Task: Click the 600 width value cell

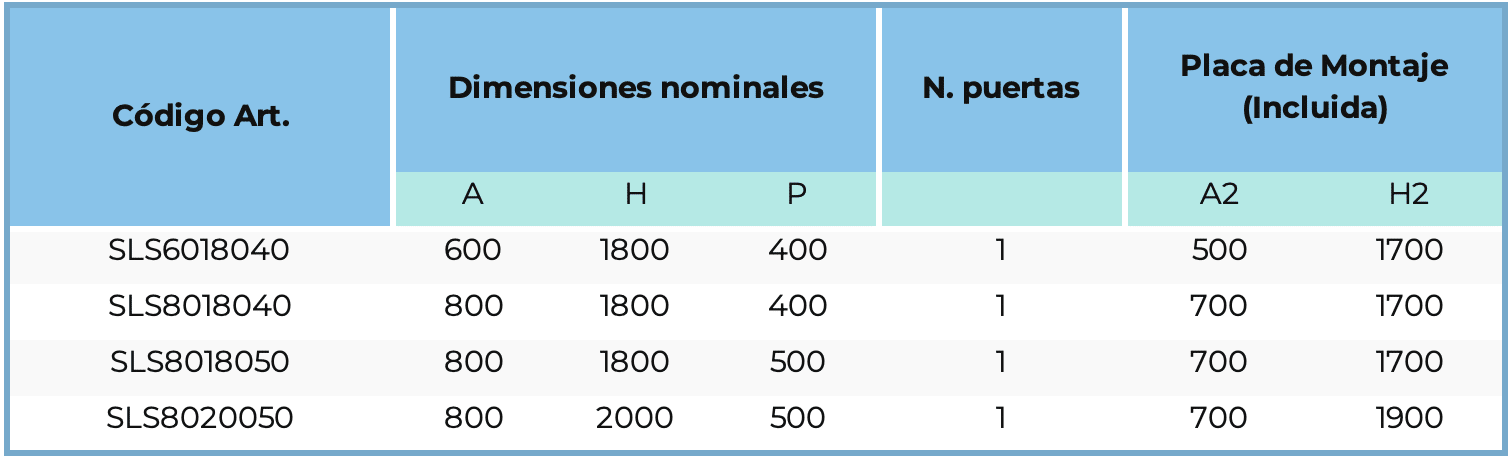Action: click(x=473, y=250)
